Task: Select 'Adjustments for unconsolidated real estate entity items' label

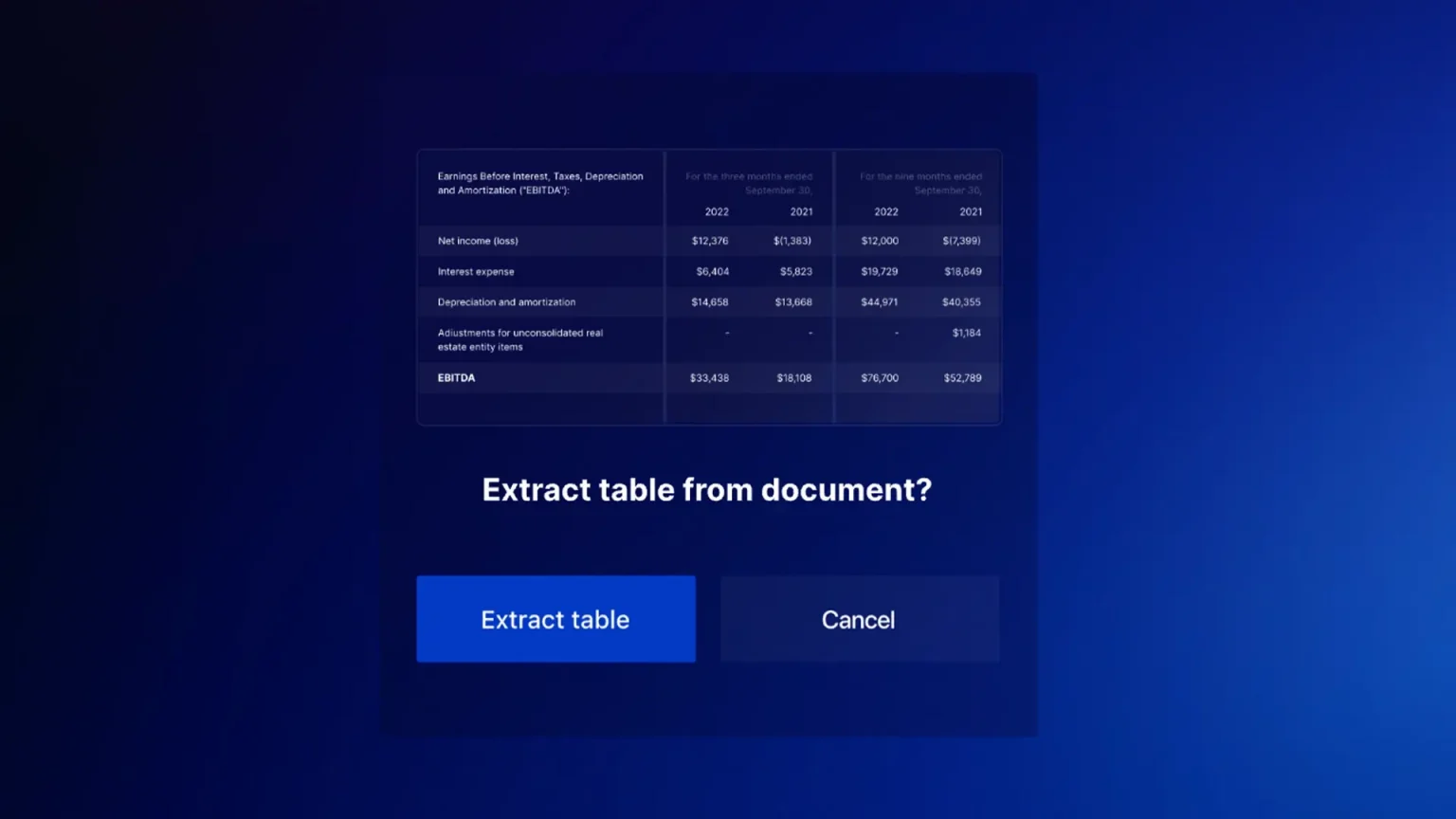Action: (x=519, y=339)
